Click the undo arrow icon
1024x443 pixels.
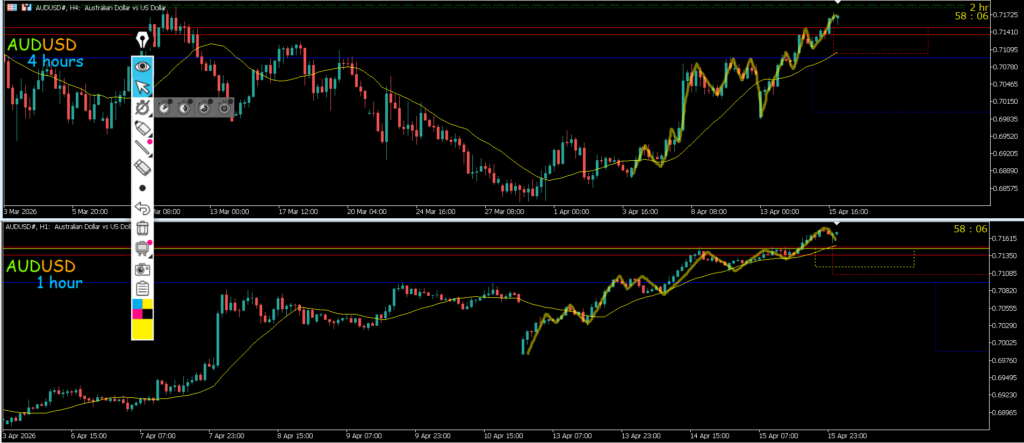[x=143, y=208]
